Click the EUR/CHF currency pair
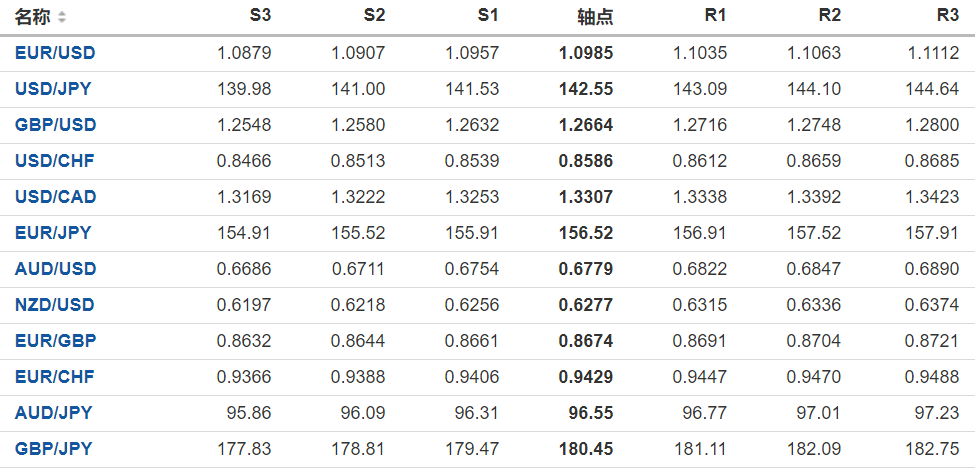Image resolution: width=975 pixels, height=468 pixels. [55, 377]
